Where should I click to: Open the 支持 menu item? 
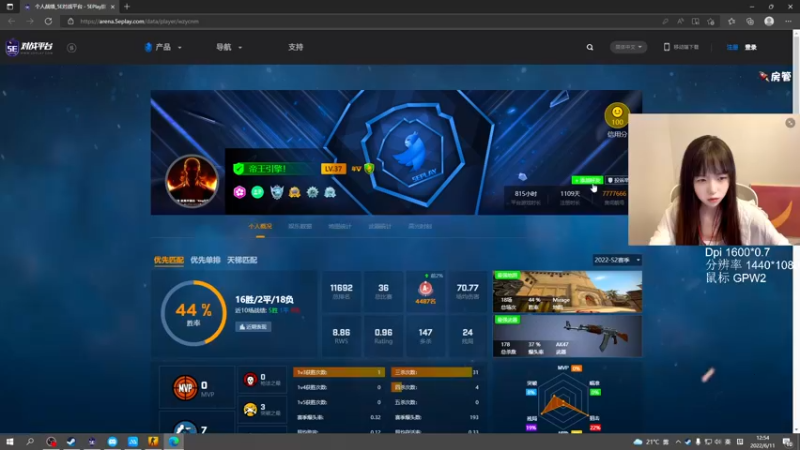click(x=295, y=47)
